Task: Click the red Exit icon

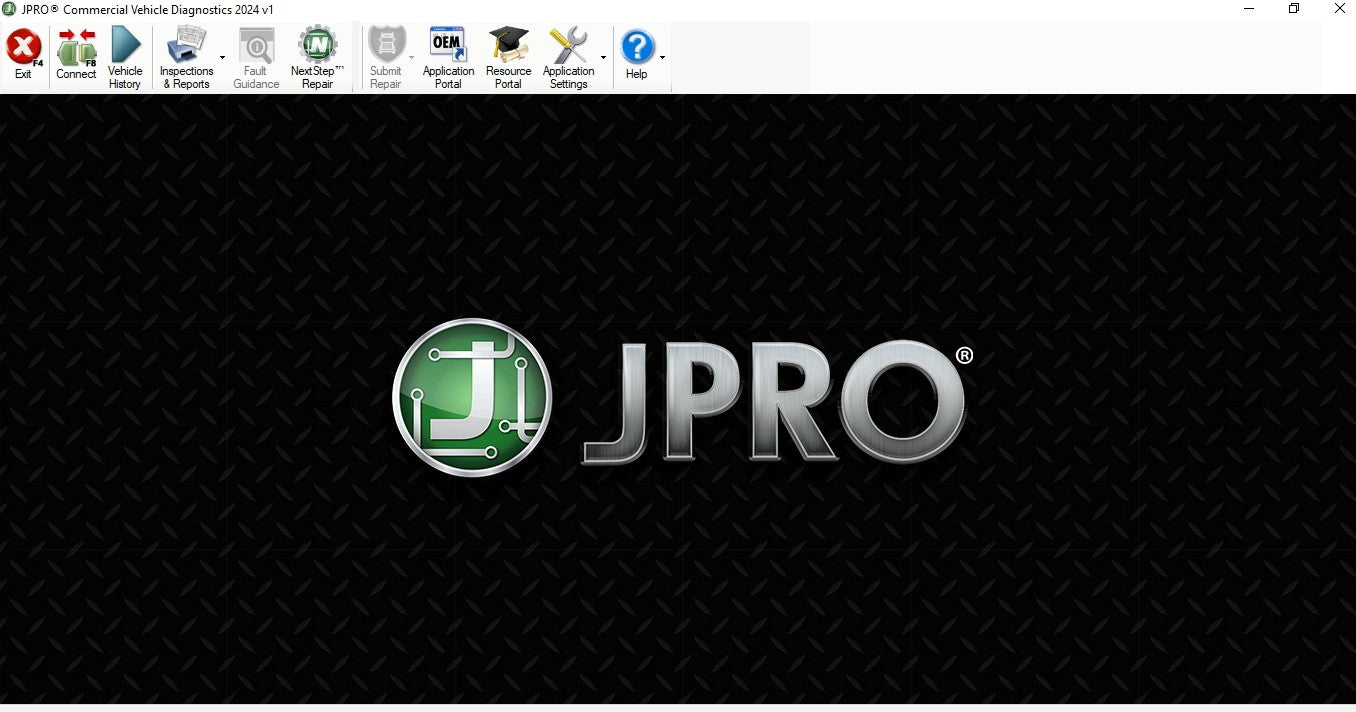Action: 23,47
